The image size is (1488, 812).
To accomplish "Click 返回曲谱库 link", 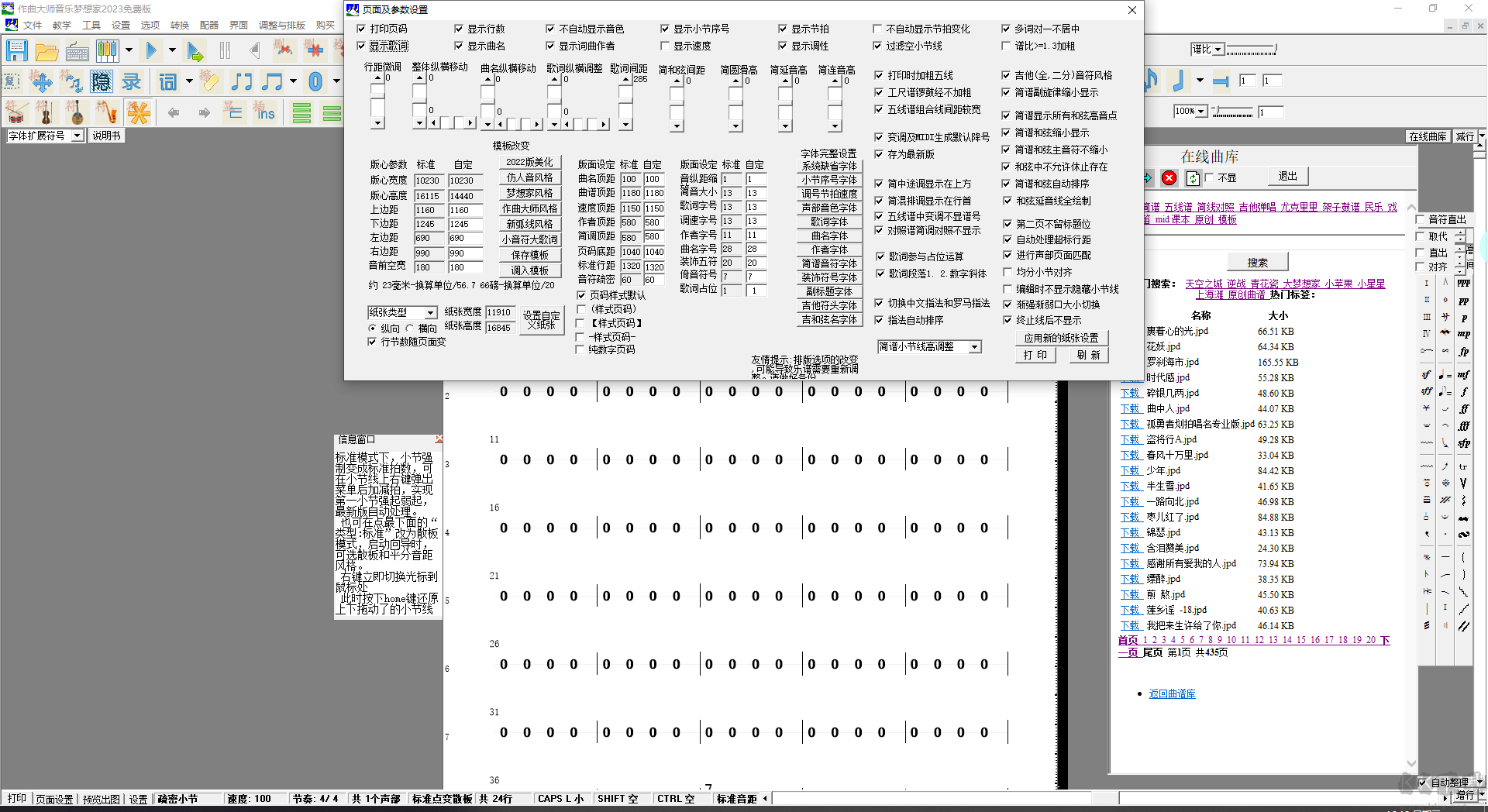I will [1172, 693].
